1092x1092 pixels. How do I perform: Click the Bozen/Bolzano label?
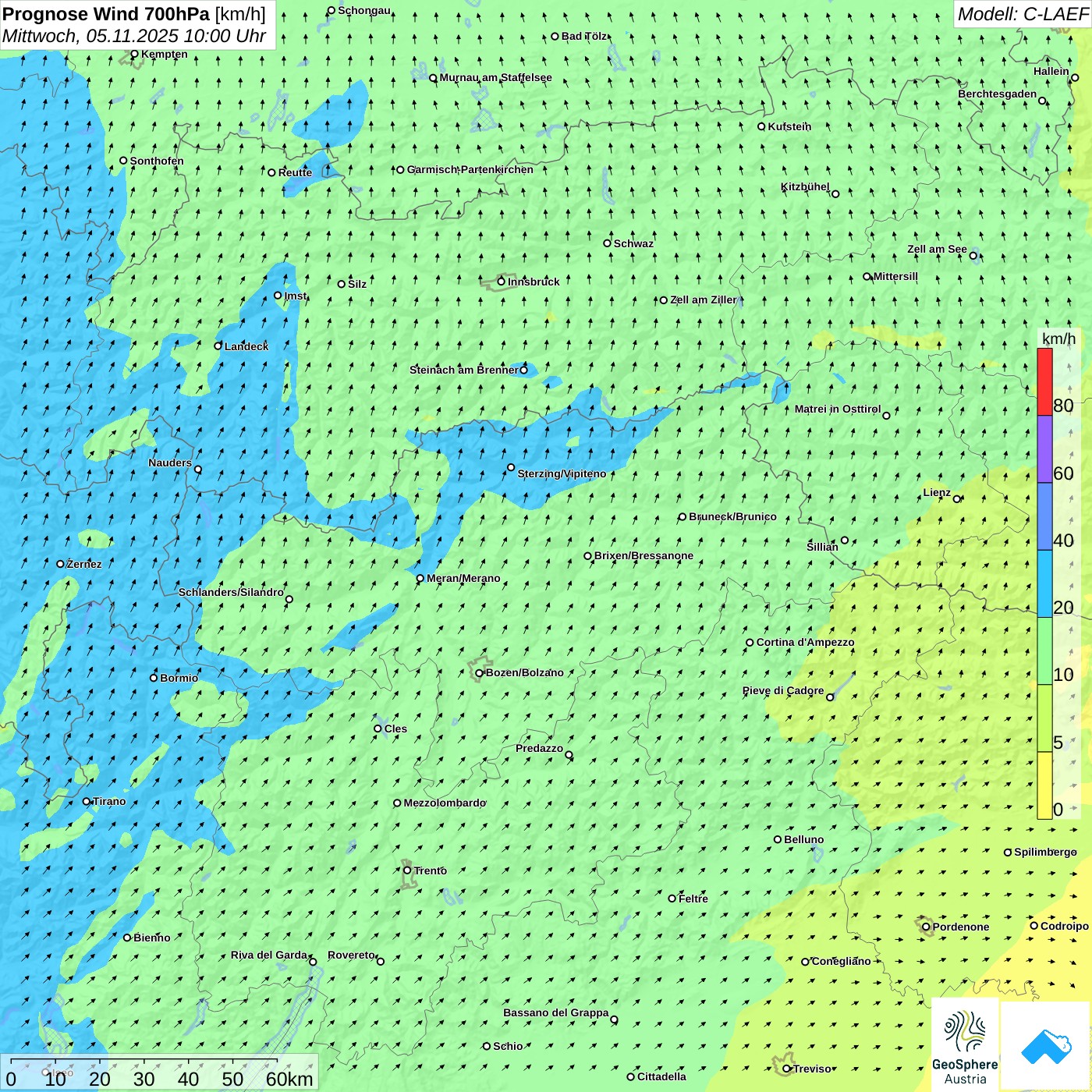click(x=524, y=672)
